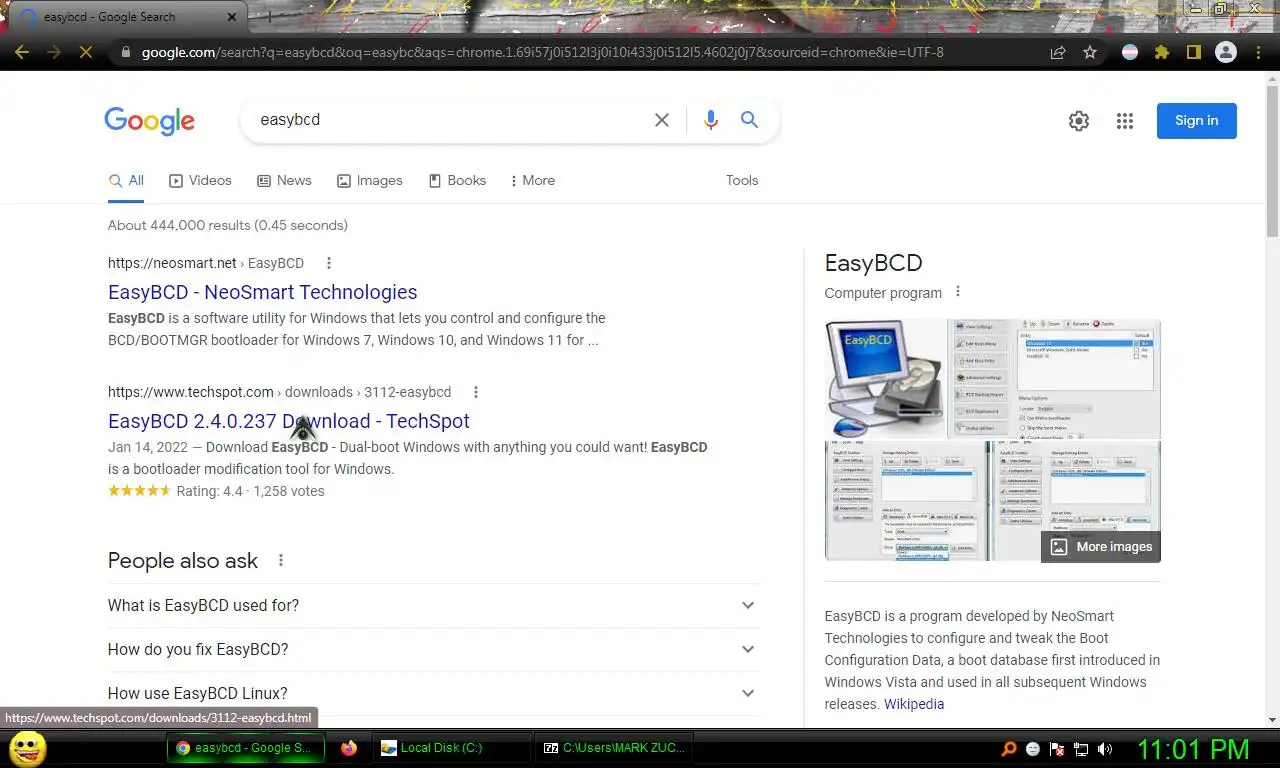The height and width of the screenshot is (768, 1280).
Task: Open the Google apps grid
Action: (x=1125, y=121)
